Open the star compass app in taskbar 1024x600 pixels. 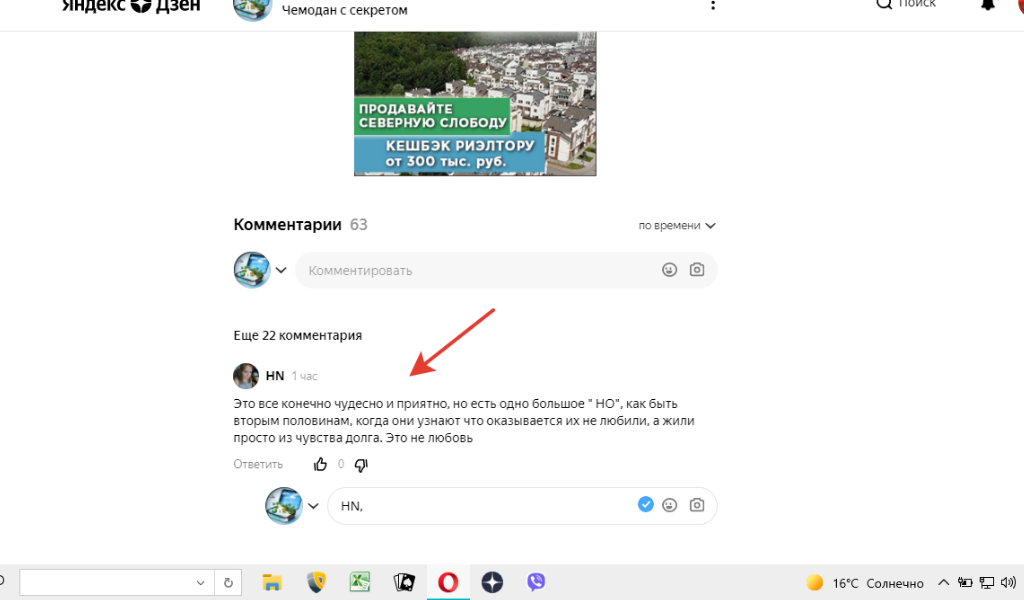492,582
